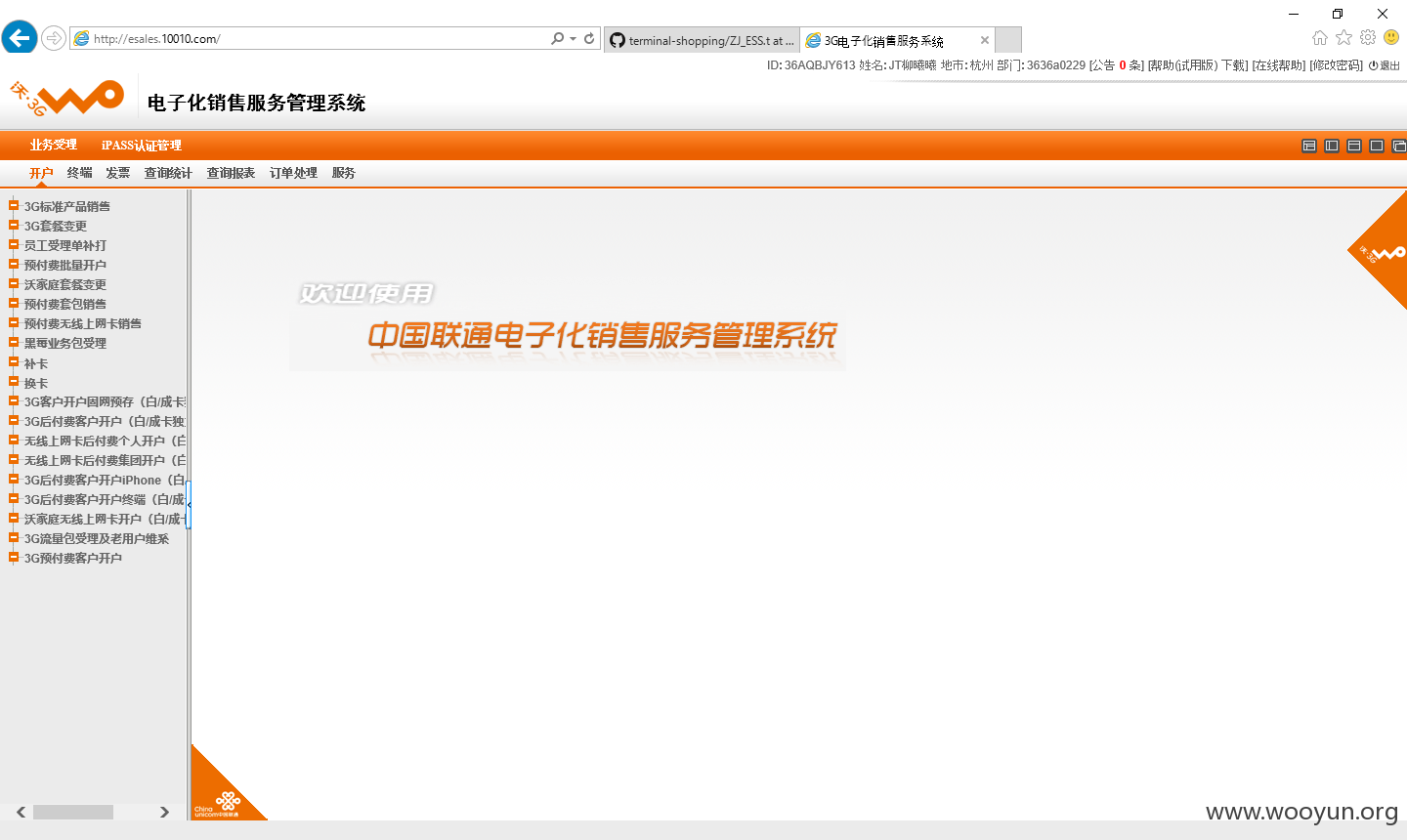This screenshot has height=840, width=1407.
Task: Click the 沃3G logo at top left
Action: click(66, 98)
